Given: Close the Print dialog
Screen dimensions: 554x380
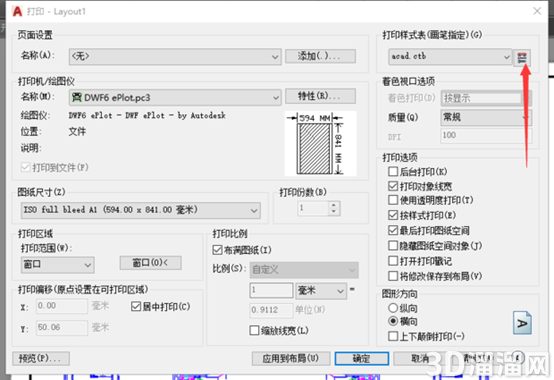Looking at the screenshot, I should [537, 11].
